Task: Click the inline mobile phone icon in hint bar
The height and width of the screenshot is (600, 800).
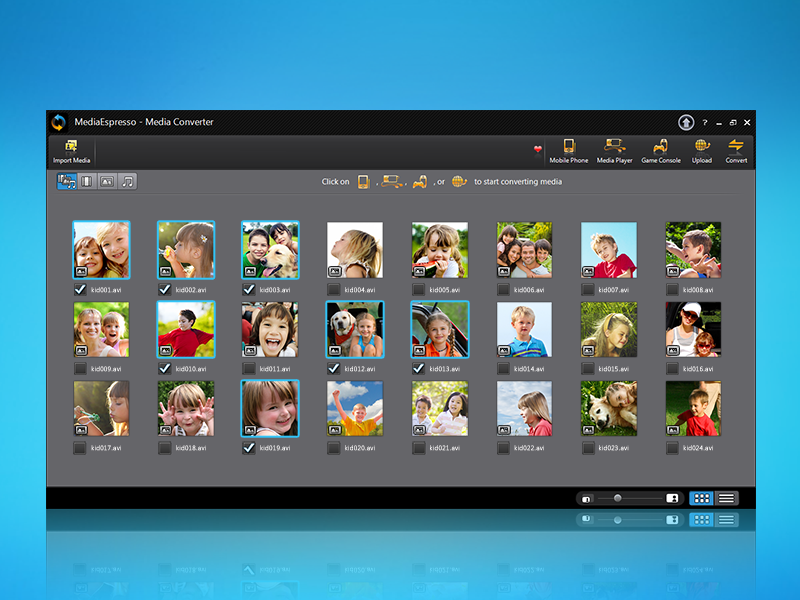Action: pos(363,182)
